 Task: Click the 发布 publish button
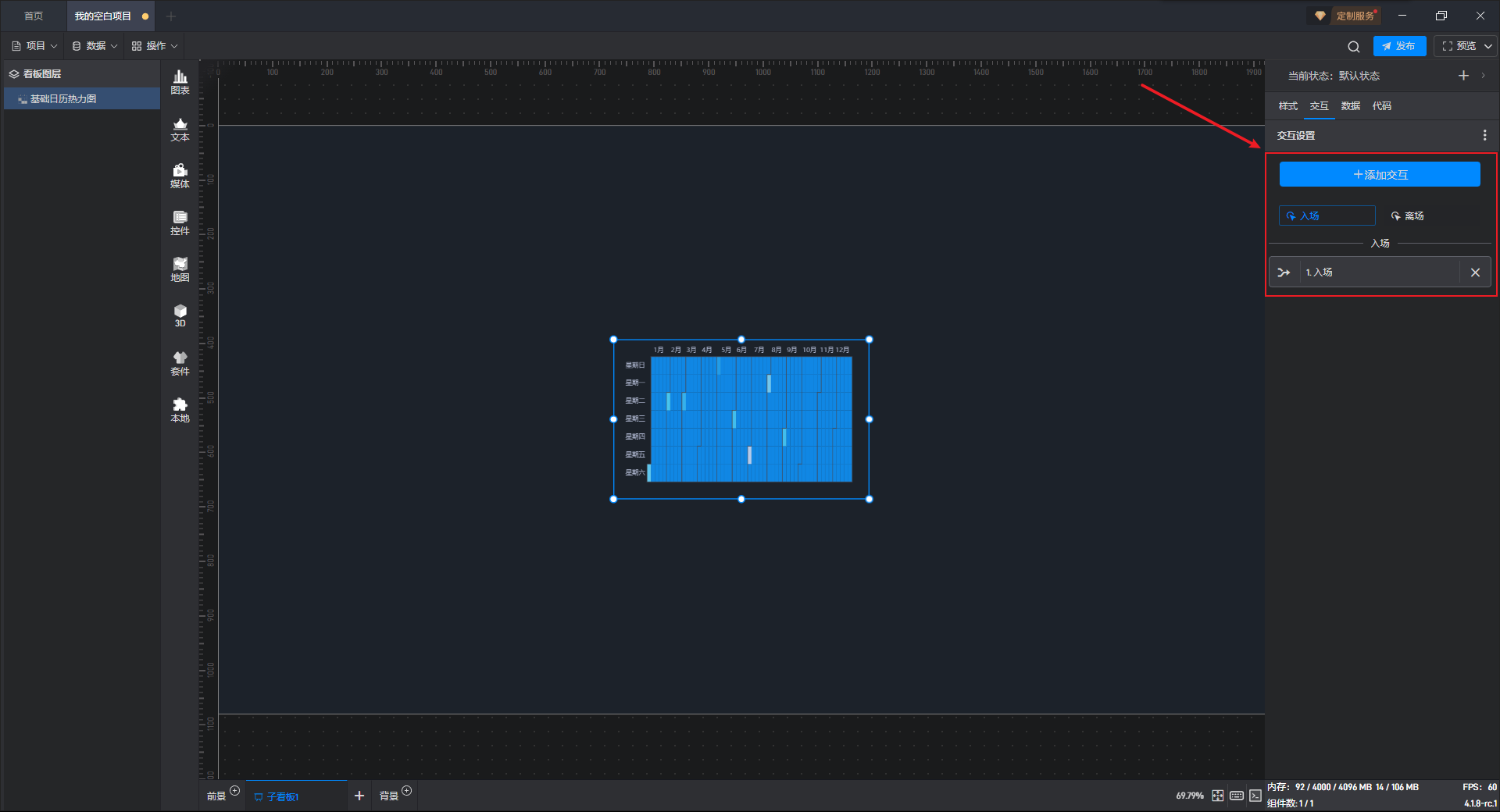1399,46
